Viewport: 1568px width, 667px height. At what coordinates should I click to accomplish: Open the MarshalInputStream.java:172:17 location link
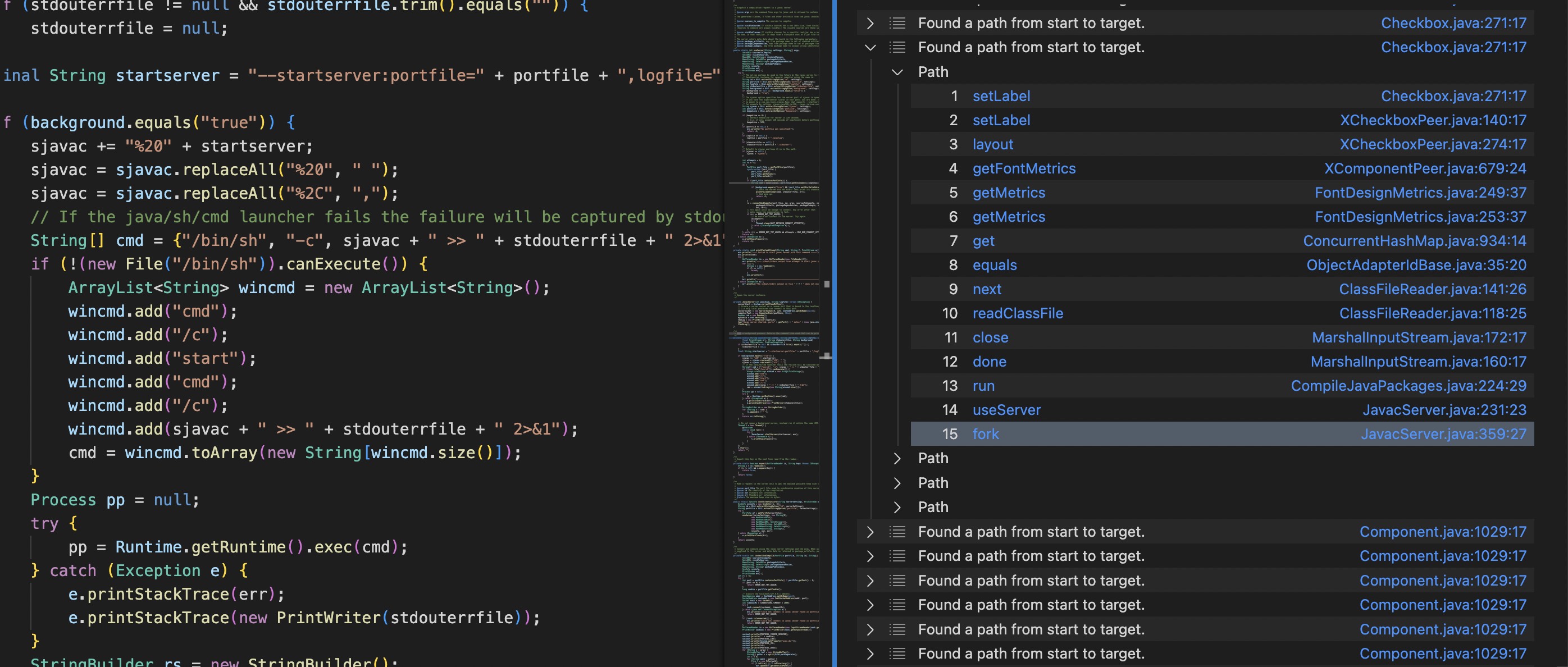click(1419, 338)
